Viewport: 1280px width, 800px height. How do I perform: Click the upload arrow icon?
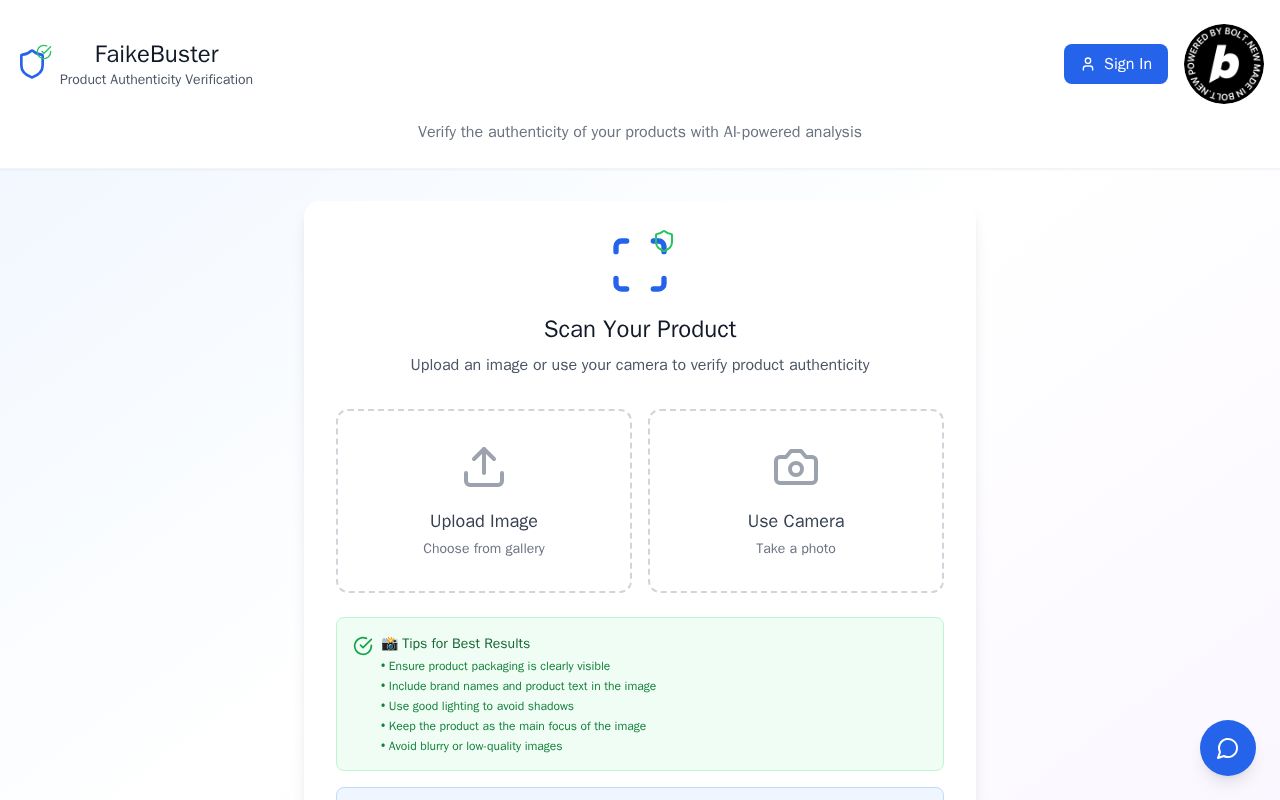pos(484,467)
